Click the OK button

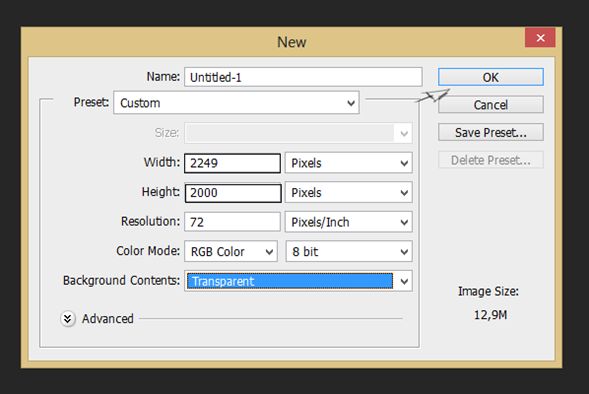pyautogui.click(x=491, y=77)
